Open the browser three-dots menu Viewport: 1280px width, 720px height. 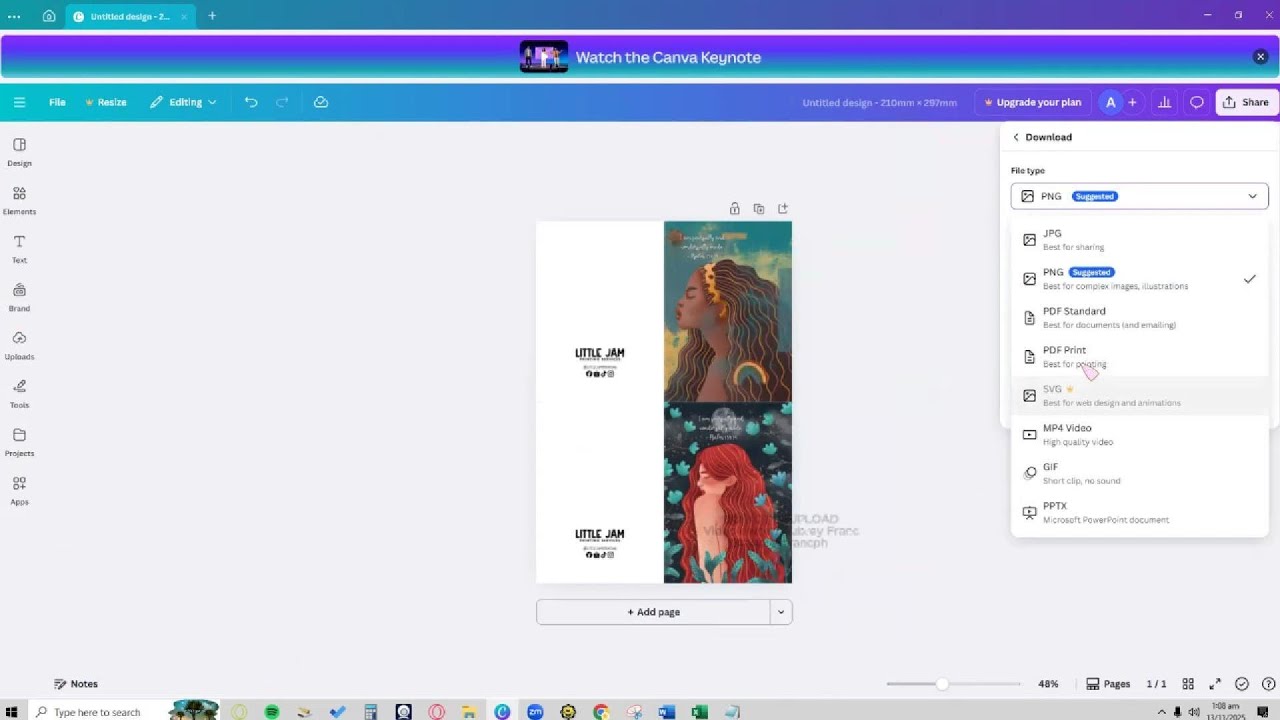tap(13, 16)
